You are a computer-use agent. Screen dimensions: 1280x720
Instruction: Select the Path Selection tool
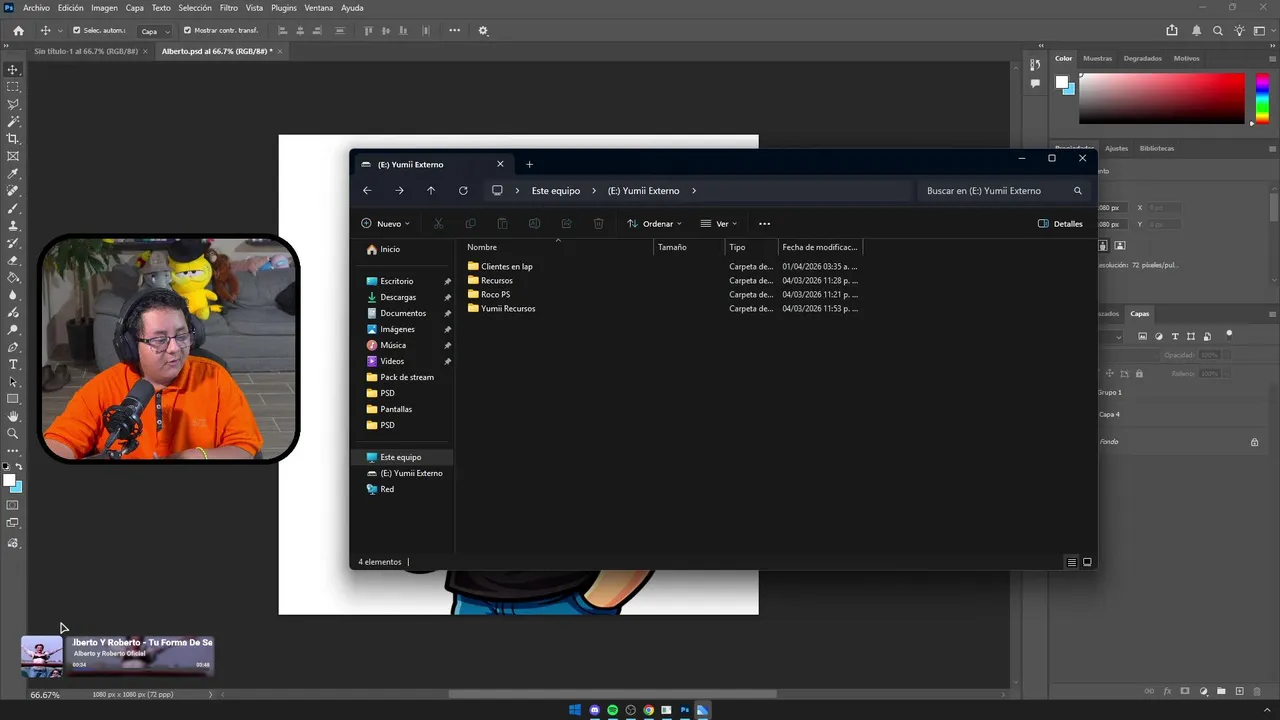click(x=13, y=381)
